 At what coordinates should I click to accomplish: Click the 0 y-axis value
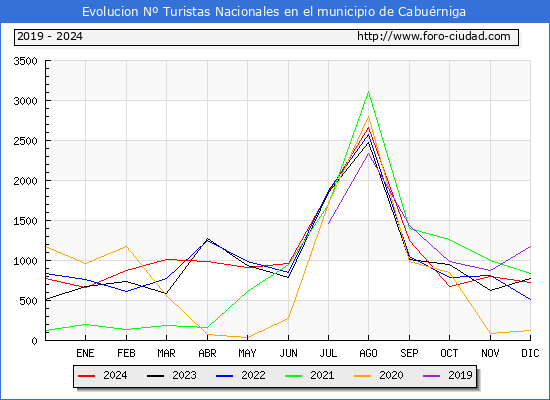click(34, 341)
